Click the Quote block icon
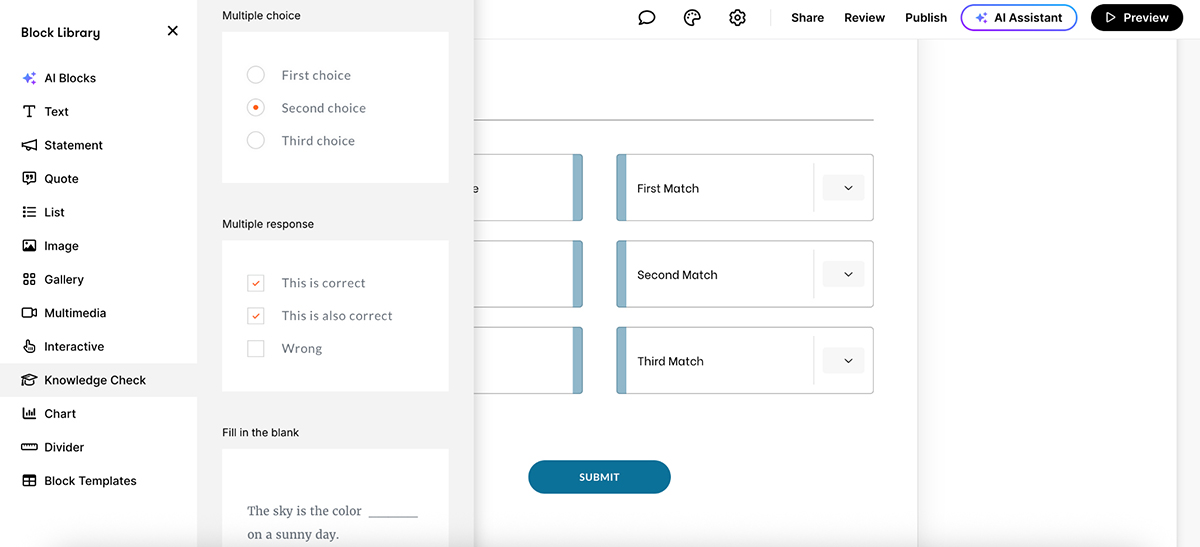1200x547 pixels. [29, 179]
